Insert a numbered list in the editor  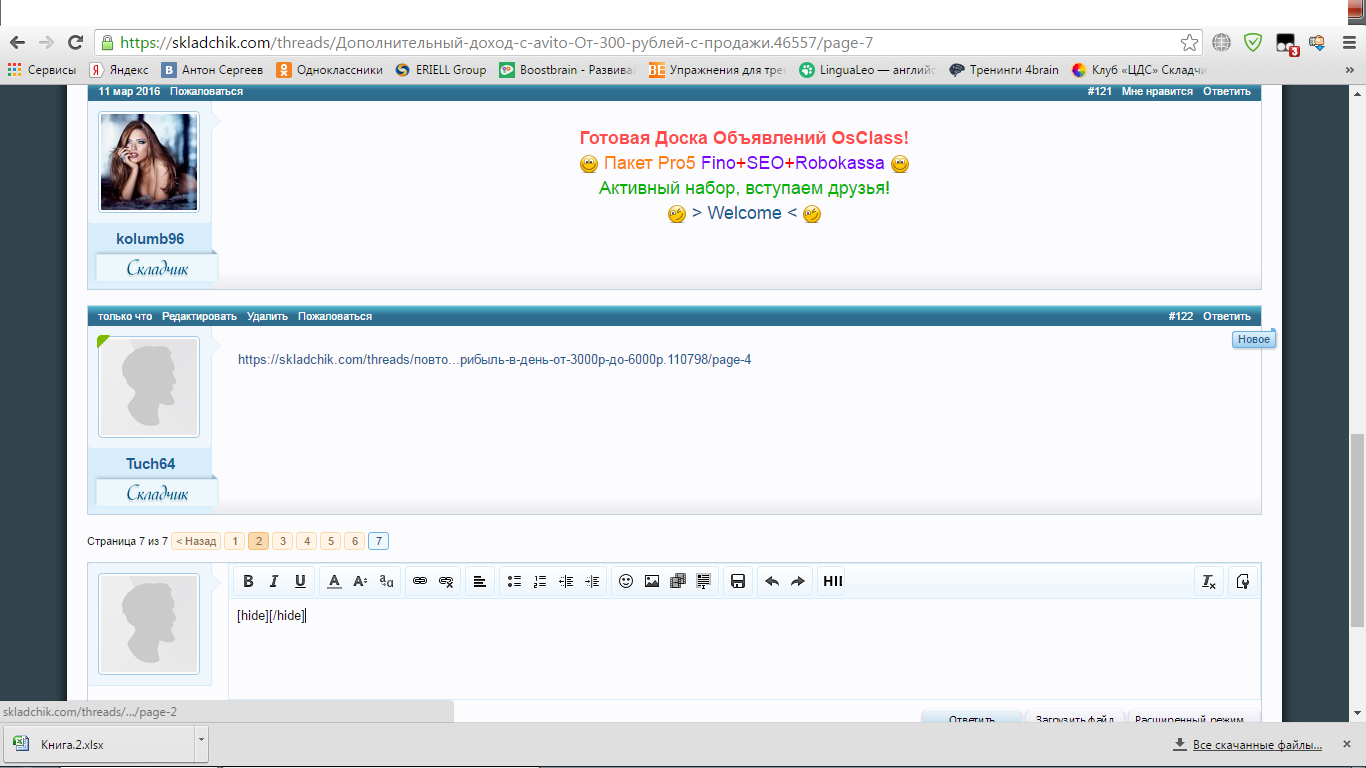540,581
